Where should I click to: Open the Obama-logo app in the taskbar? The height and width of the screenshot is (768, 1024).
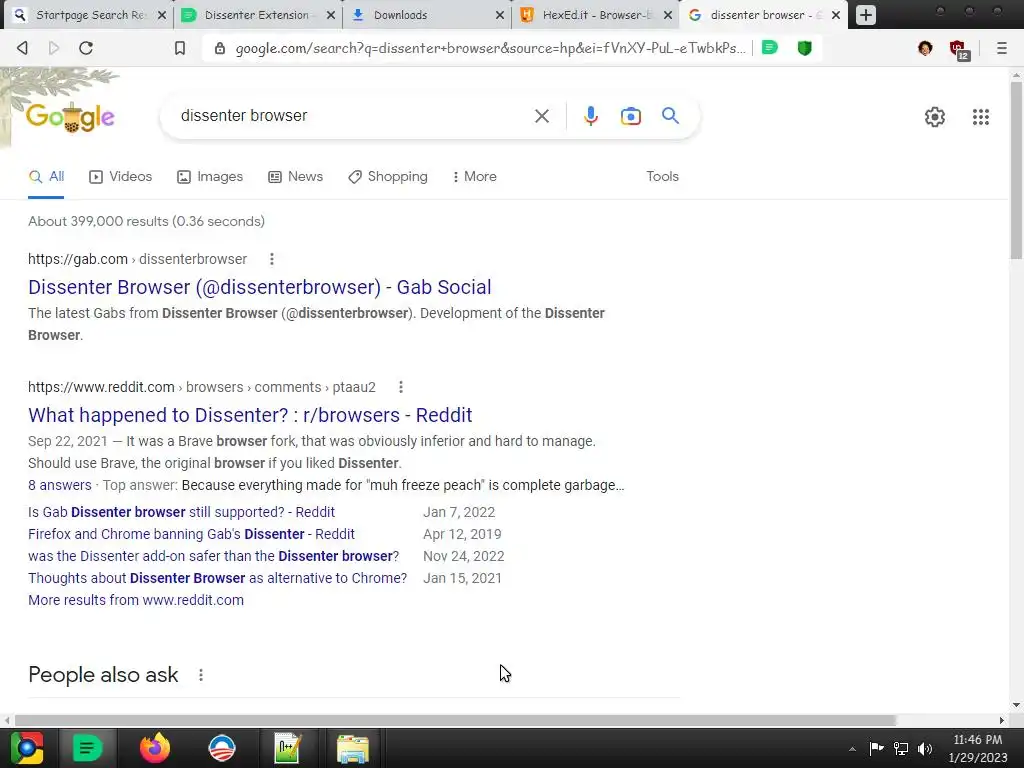[222, 748]
